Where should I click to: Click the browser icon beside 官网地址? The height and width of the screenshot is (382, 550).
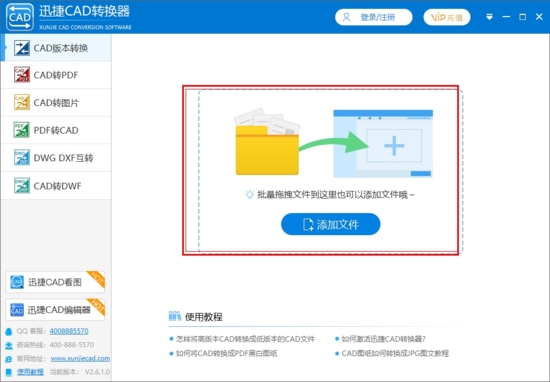8,359
